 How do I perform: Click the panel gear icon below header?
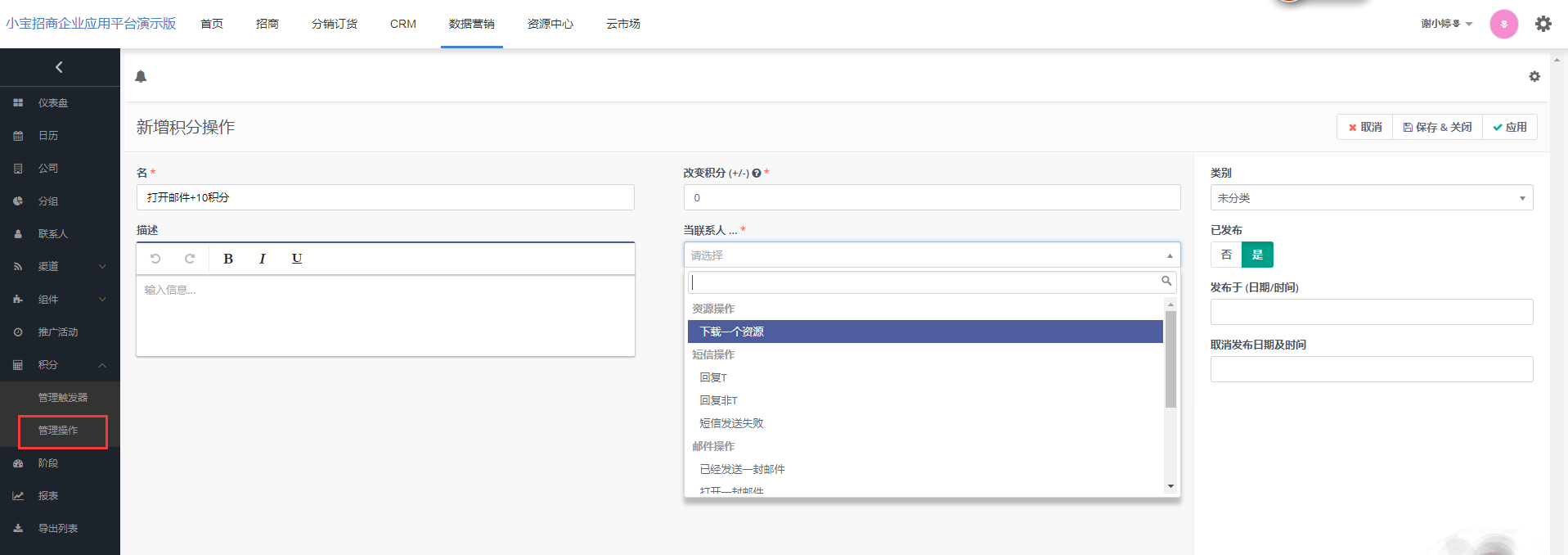pos(1534,76)
